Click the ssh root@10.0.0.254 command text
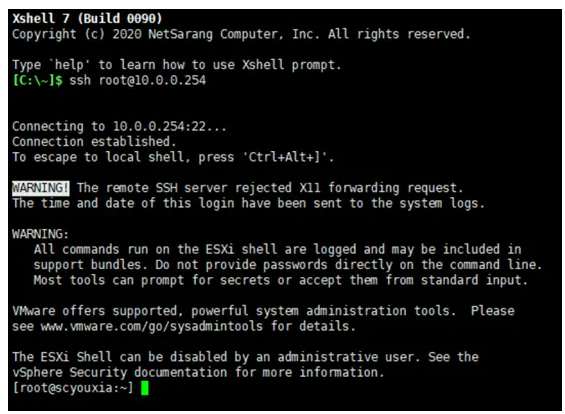The width and height of the screenshot is (565, 414). [x=137, y=80]
